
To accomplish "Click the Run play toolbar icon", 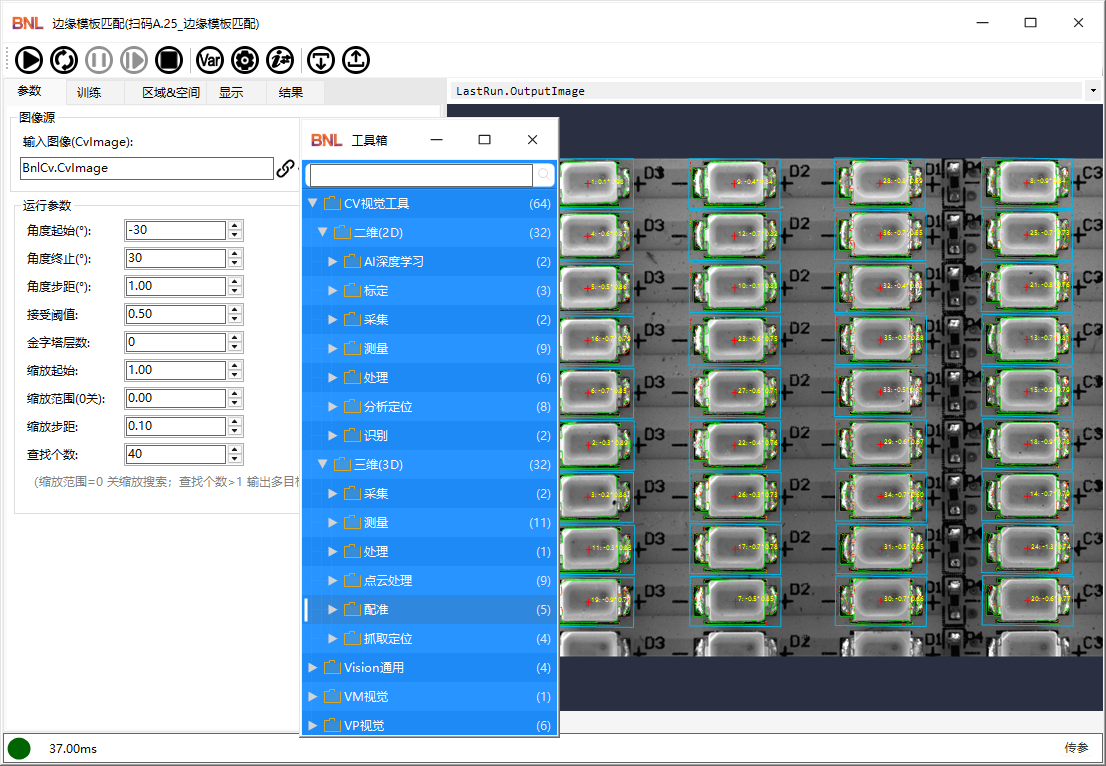I will 29,60.
